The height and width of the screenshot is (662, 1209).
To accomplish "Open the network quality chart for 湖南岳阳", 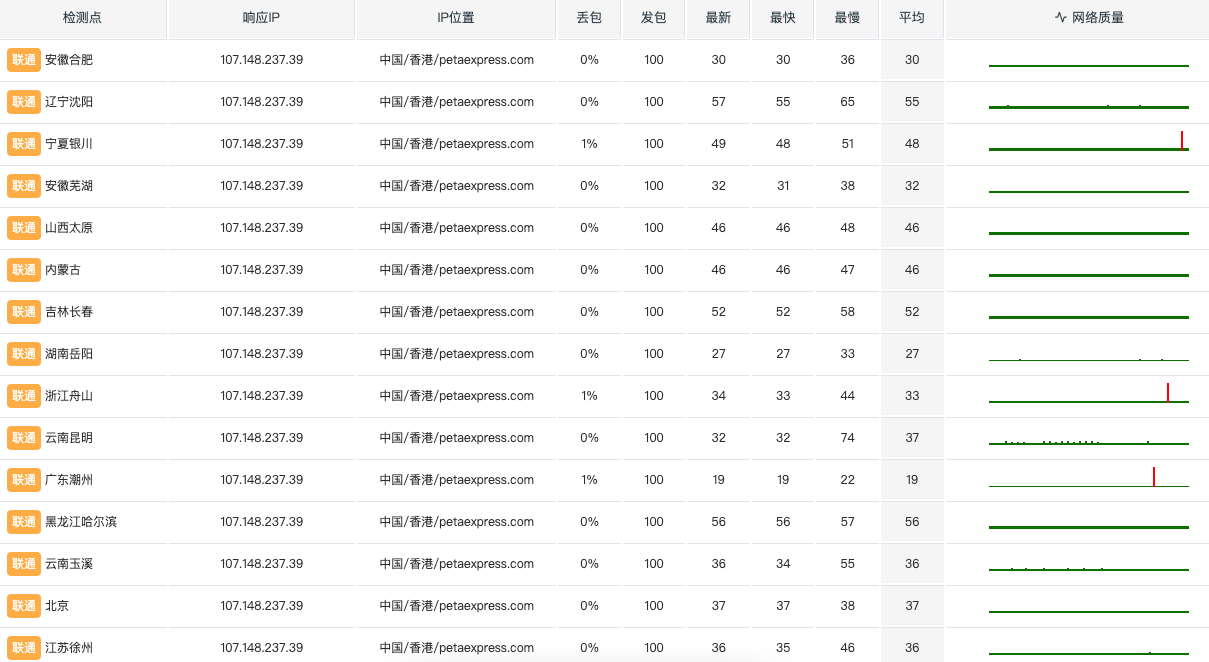I will [1089, 354].
